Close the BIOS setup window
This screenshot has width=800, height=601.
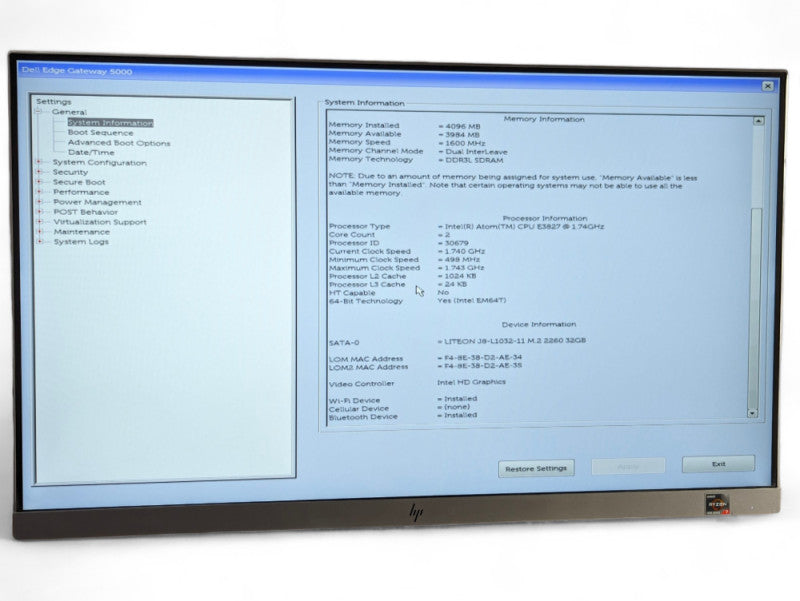(x=767, y=86)
